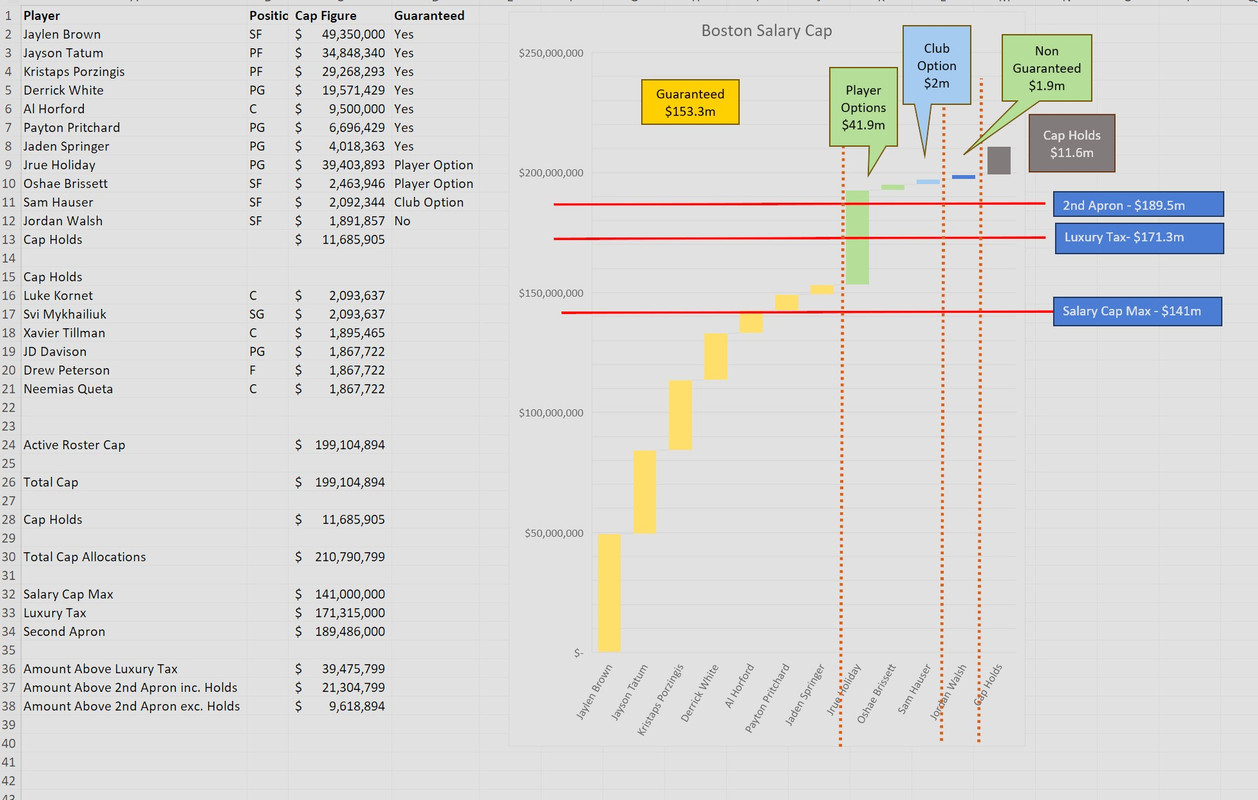Select the Player column header cell
The width and height of the screenshot is (1258, 800).
[134, 16]
